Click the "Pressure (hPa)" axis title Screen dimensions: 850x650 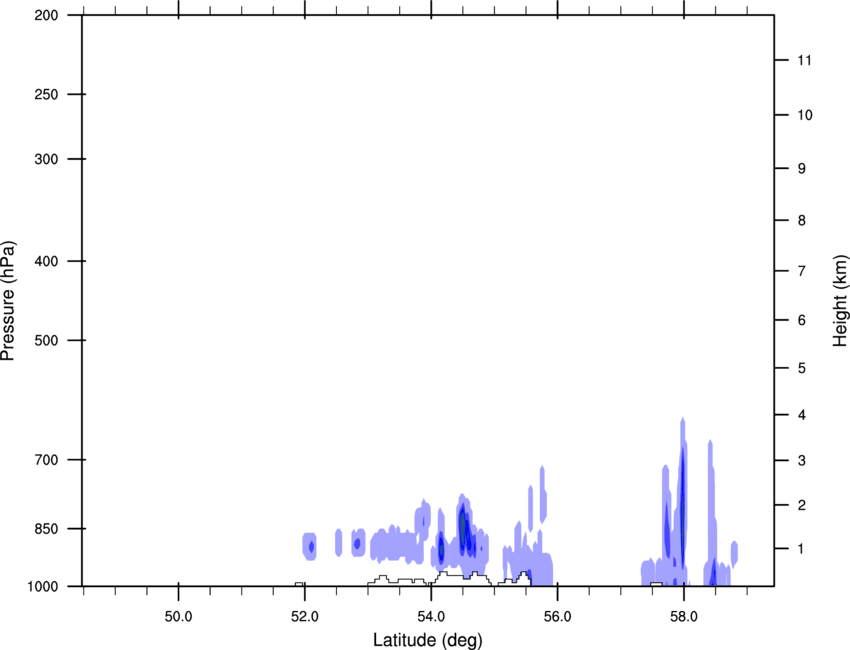click(x=8, y=300)
